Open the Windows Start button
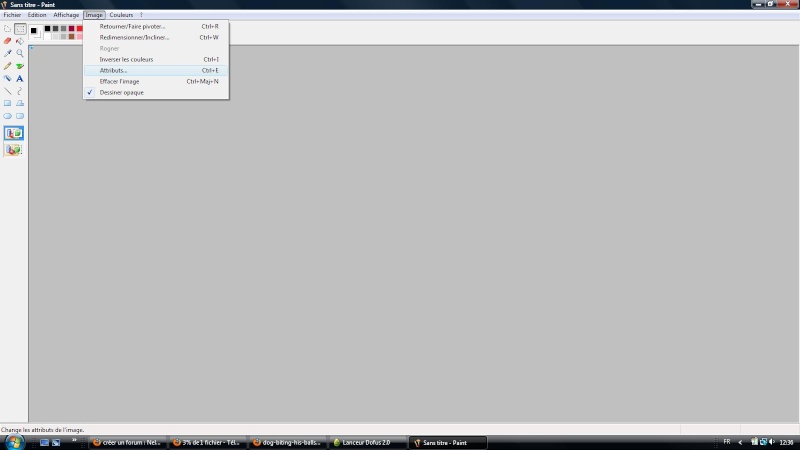The image size is (800, 450). 14,442
